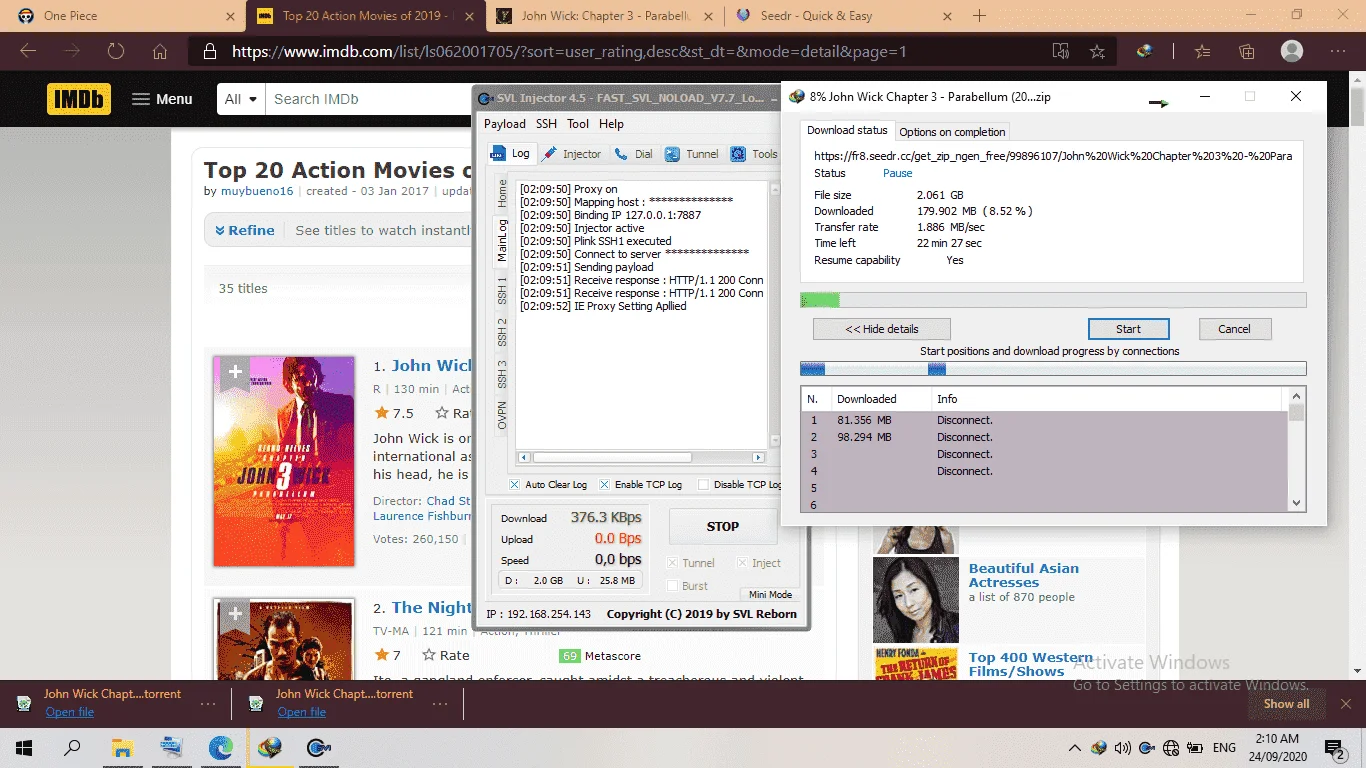The image size is (1366, 768).
Task: Open browser Settings and more menu
Action: click(x=1338, y=51)
